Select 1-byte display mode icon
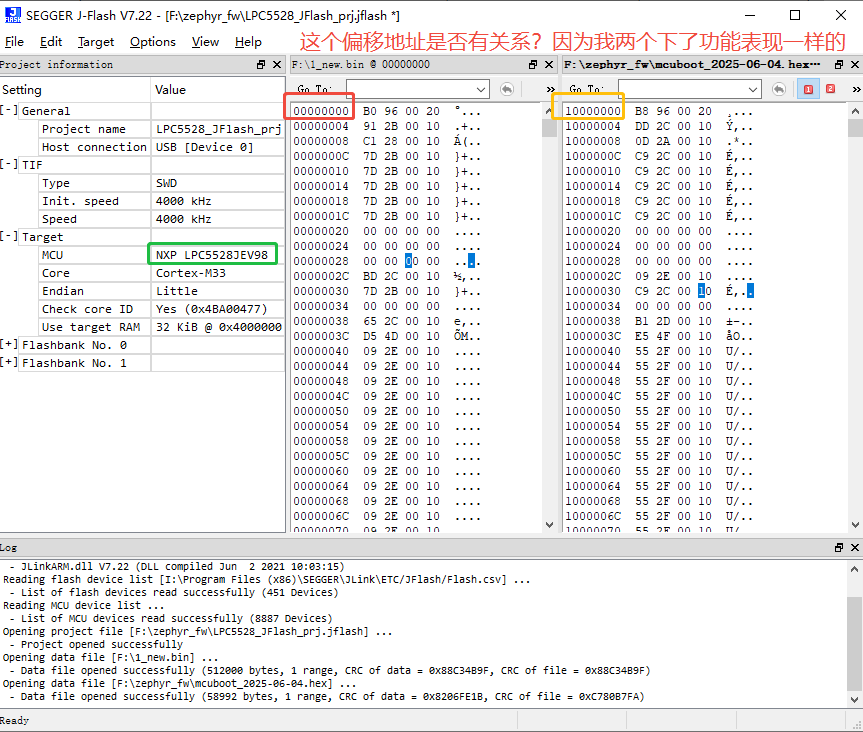Screen dimensions: 863x732 [x=808, y=89]
